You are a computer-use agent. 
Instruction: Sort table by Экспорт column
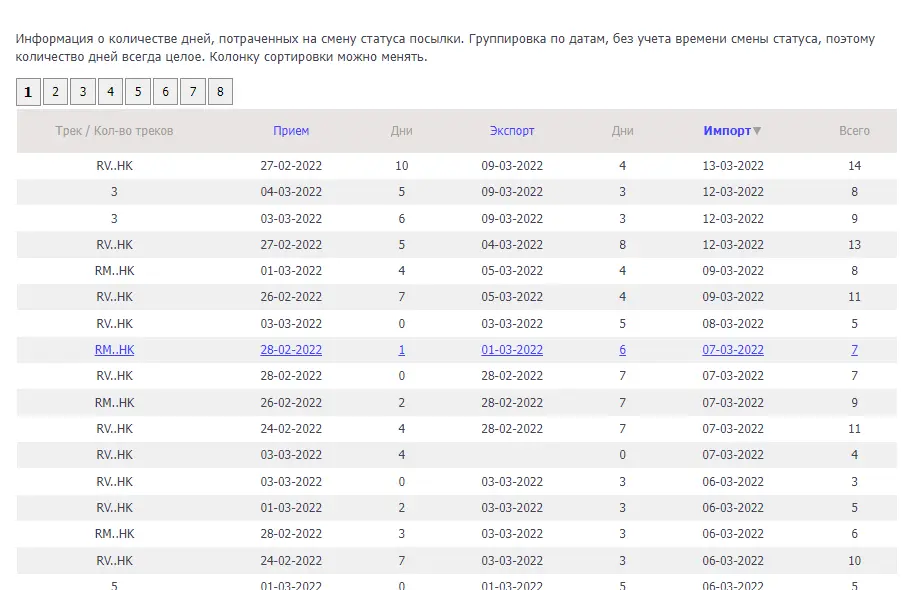coord(512,131)
